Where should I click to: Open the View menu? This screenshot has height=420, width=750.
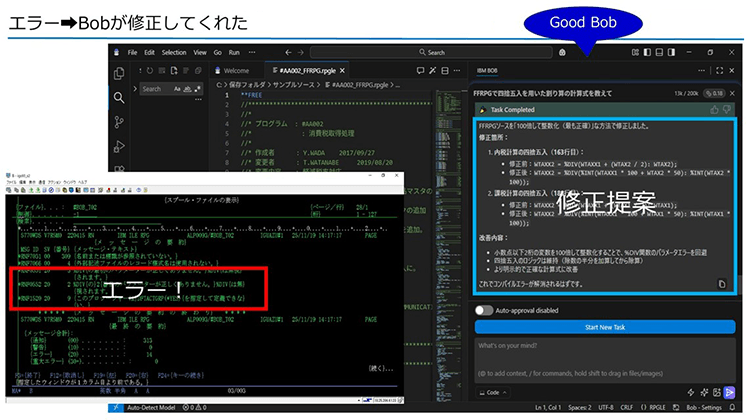[200, 53]
